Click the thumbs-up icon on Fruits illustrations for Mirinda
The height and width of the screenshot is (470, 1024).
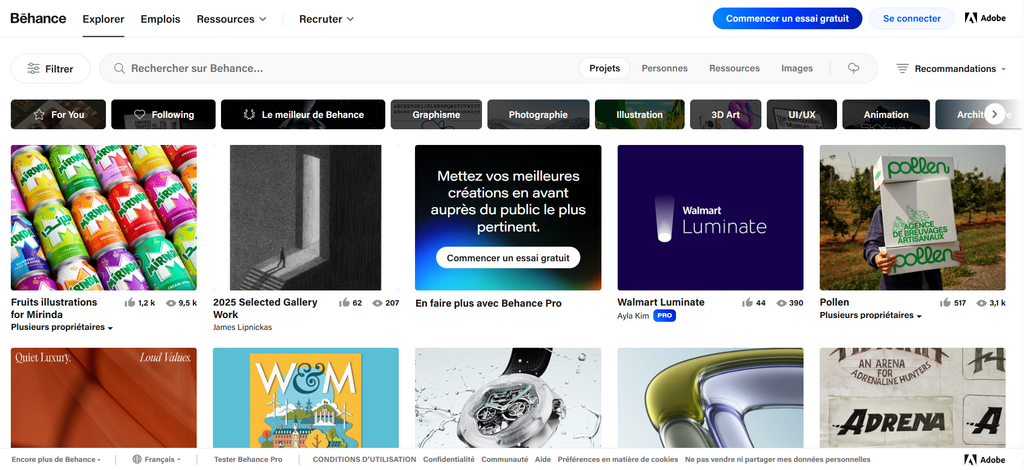(129, 303)
